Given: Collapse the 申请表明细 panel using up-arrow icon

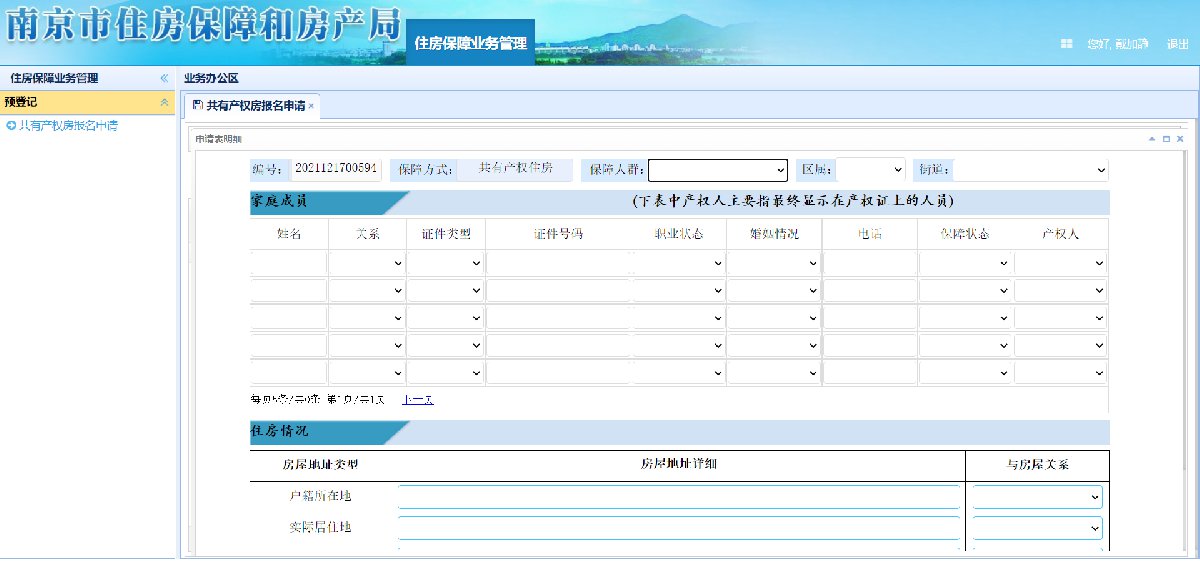Looking at the screenshot, I should (1152, 139).
